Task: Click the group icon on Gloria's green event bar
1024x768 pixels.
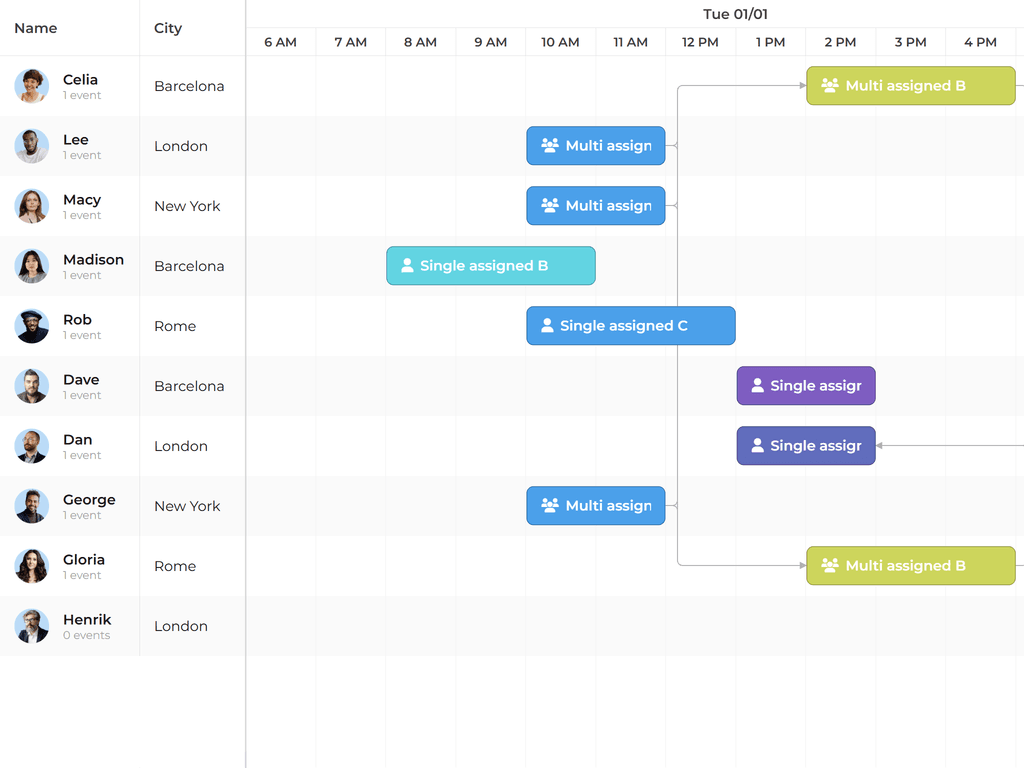Action: tap(829, 565)
